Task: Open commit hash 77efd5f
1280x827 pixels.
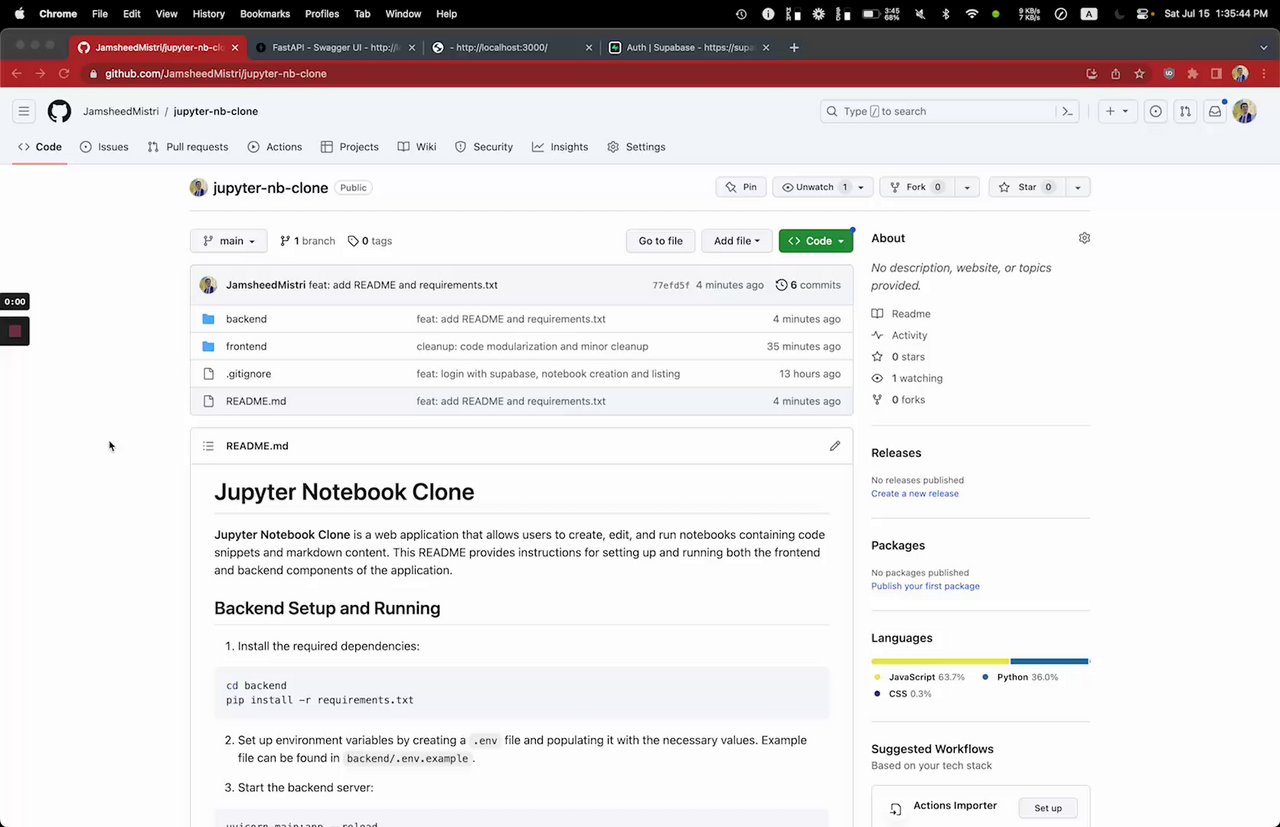Action: coord(671,285)
